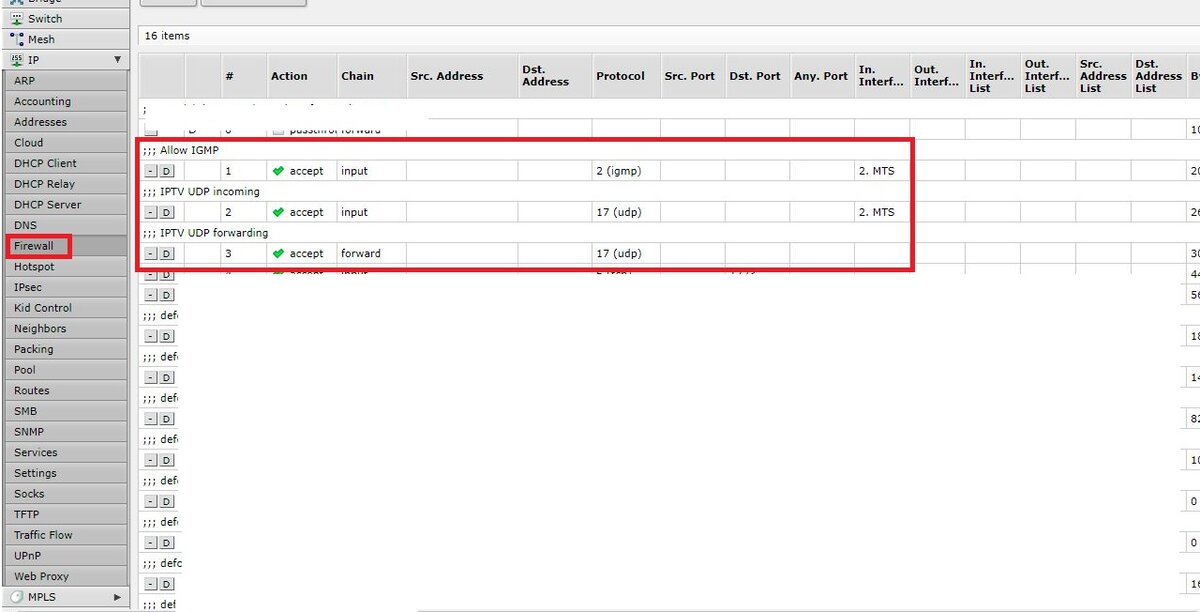Open Routes page
Image resolution: width=1200 pixels, height=612 pixels.
(x=66, y=390)
